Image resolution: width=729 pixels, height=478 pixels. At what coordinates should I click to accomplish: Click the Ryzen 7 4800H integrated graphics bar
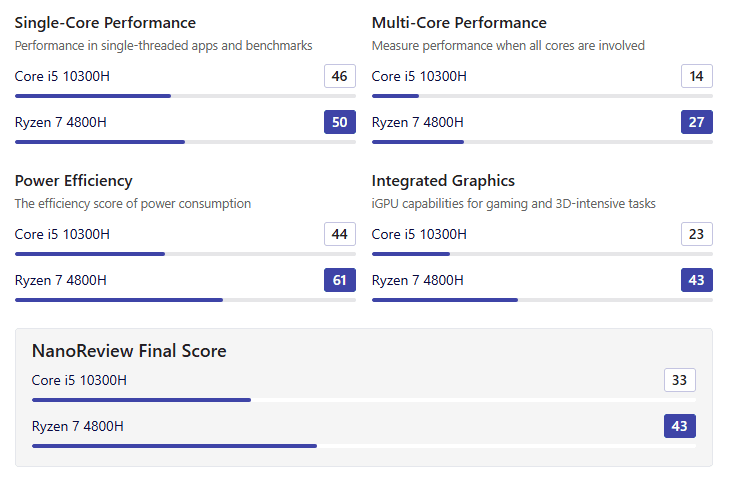542,300
